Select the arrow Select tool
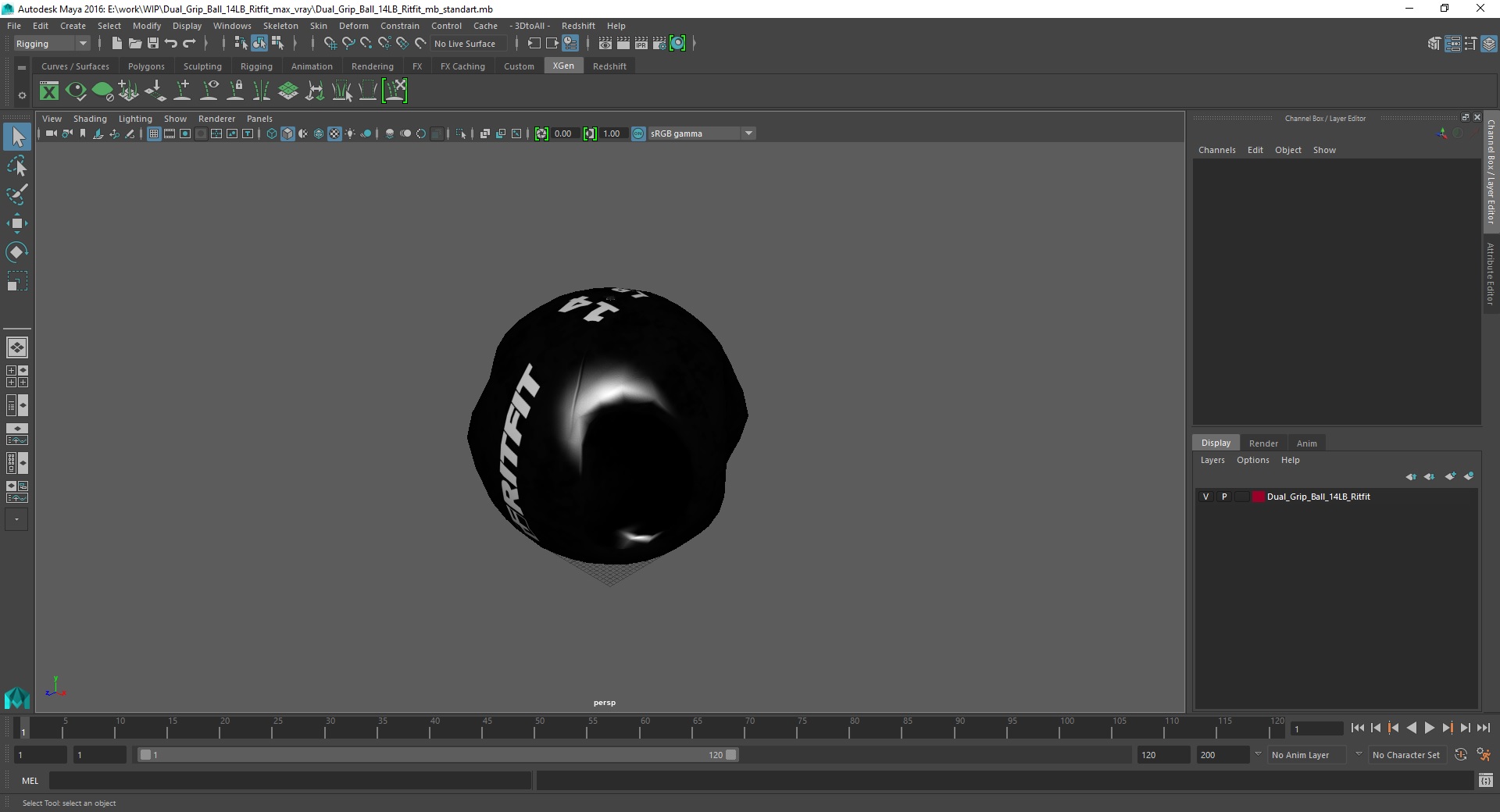 [x=17, y=137]
